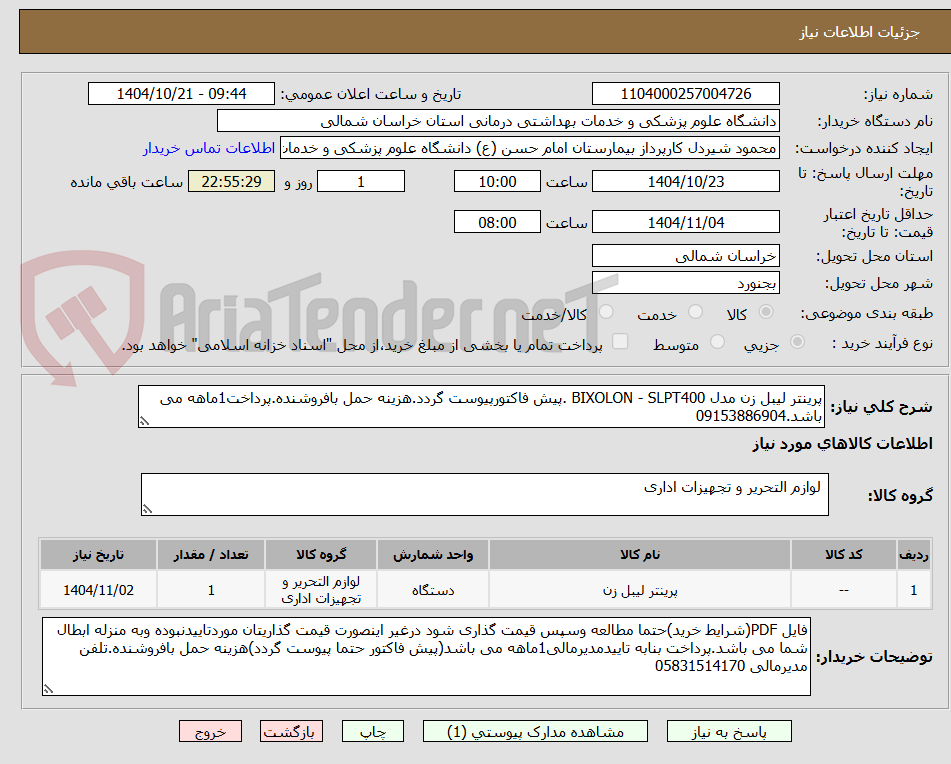Select the کالا/خدمت radio button
Image resolution: width=951 pixels, height=764 pixels.
606,312
